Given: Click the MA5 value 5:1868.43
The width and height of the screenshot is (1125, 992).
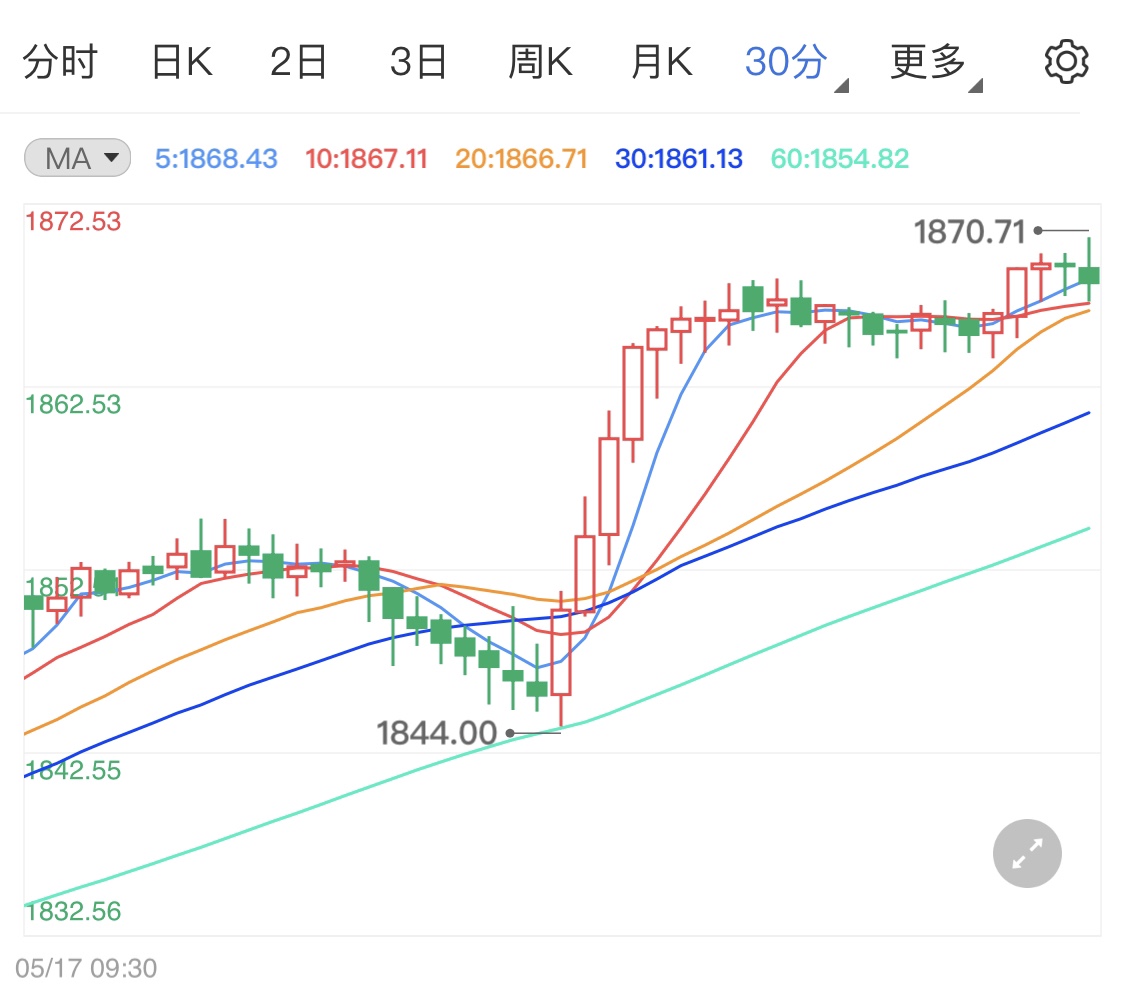Looking at the screenshot, I should pyautogui.click(x=216, y=159).
